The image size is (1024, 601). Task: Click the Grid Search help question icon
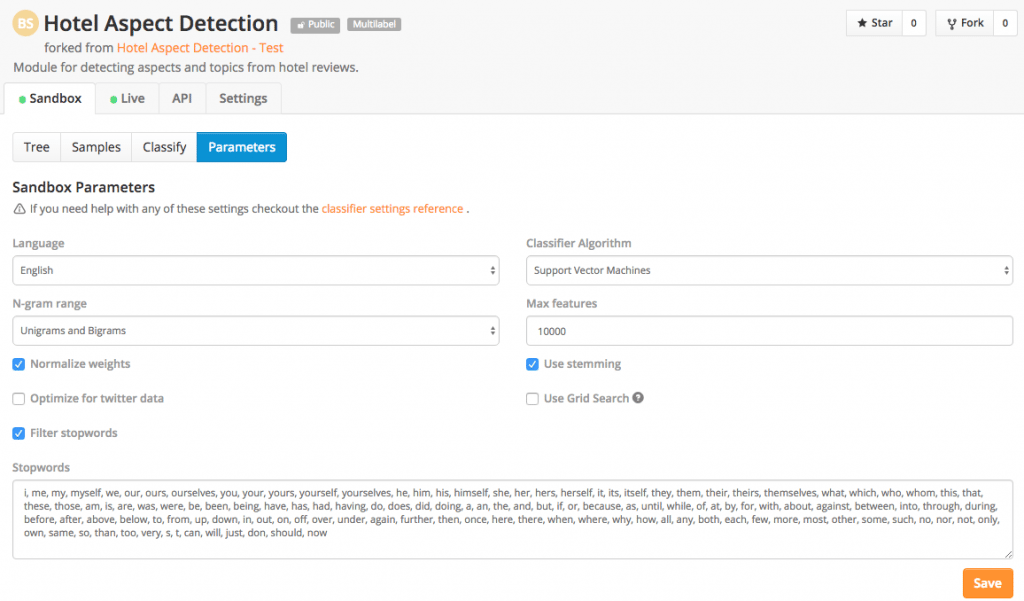pos(638,398)
